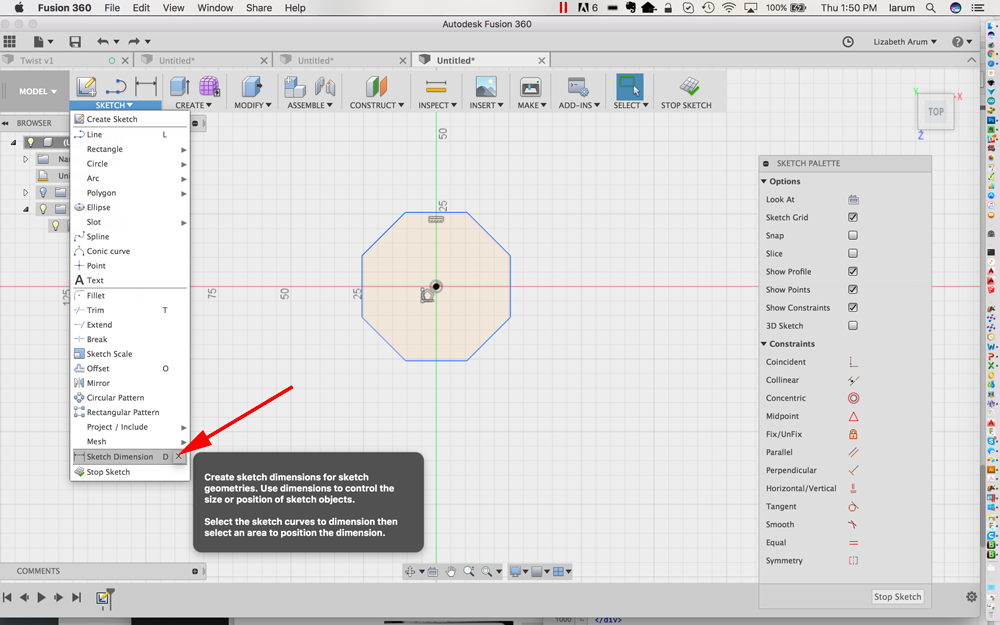Click the Undo arrow icon
Screen dimensions: 1000x625
pos(103,41)
